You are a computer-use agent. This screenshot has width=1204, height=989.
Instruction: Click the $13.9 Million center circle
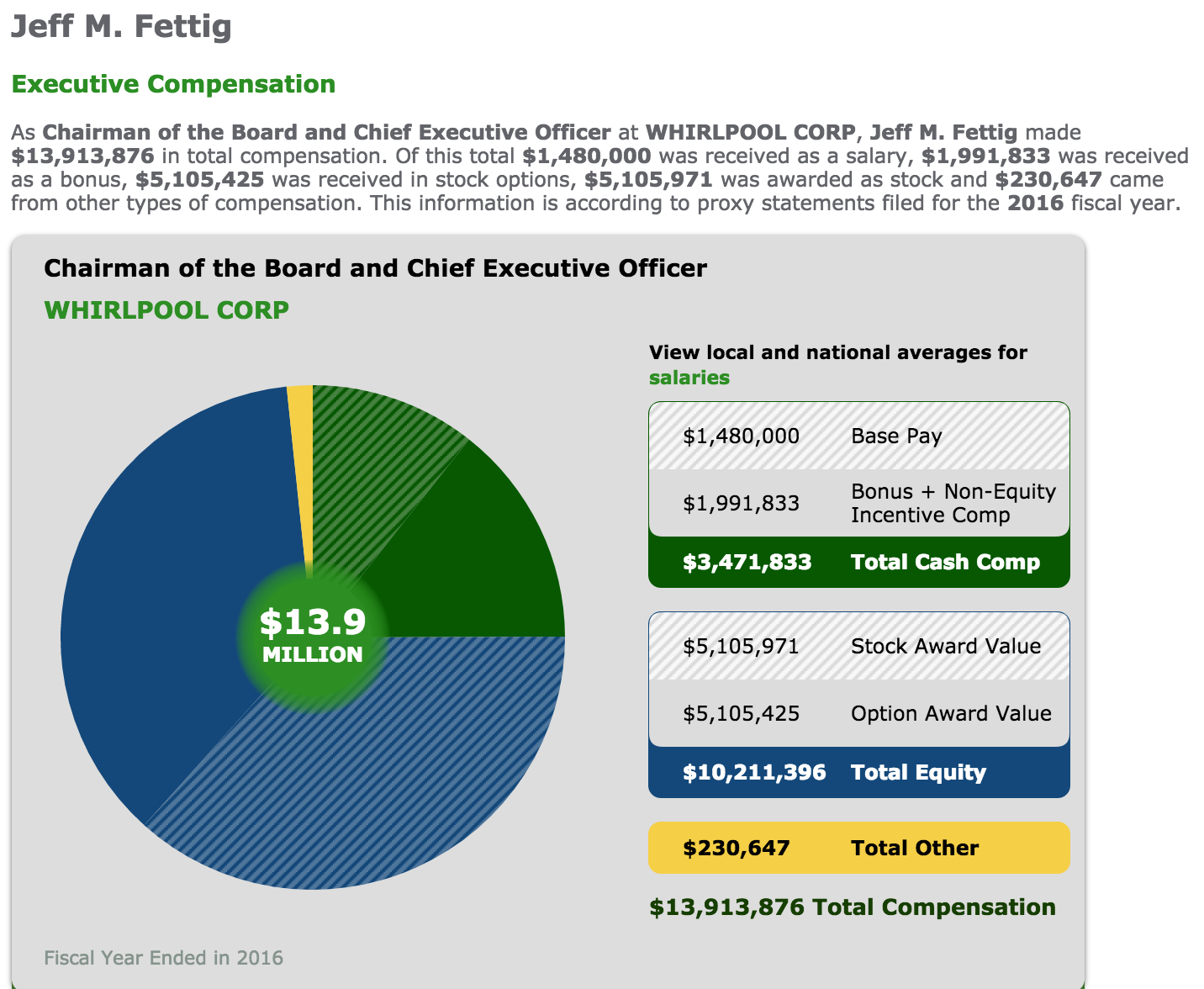pos(313,637)
